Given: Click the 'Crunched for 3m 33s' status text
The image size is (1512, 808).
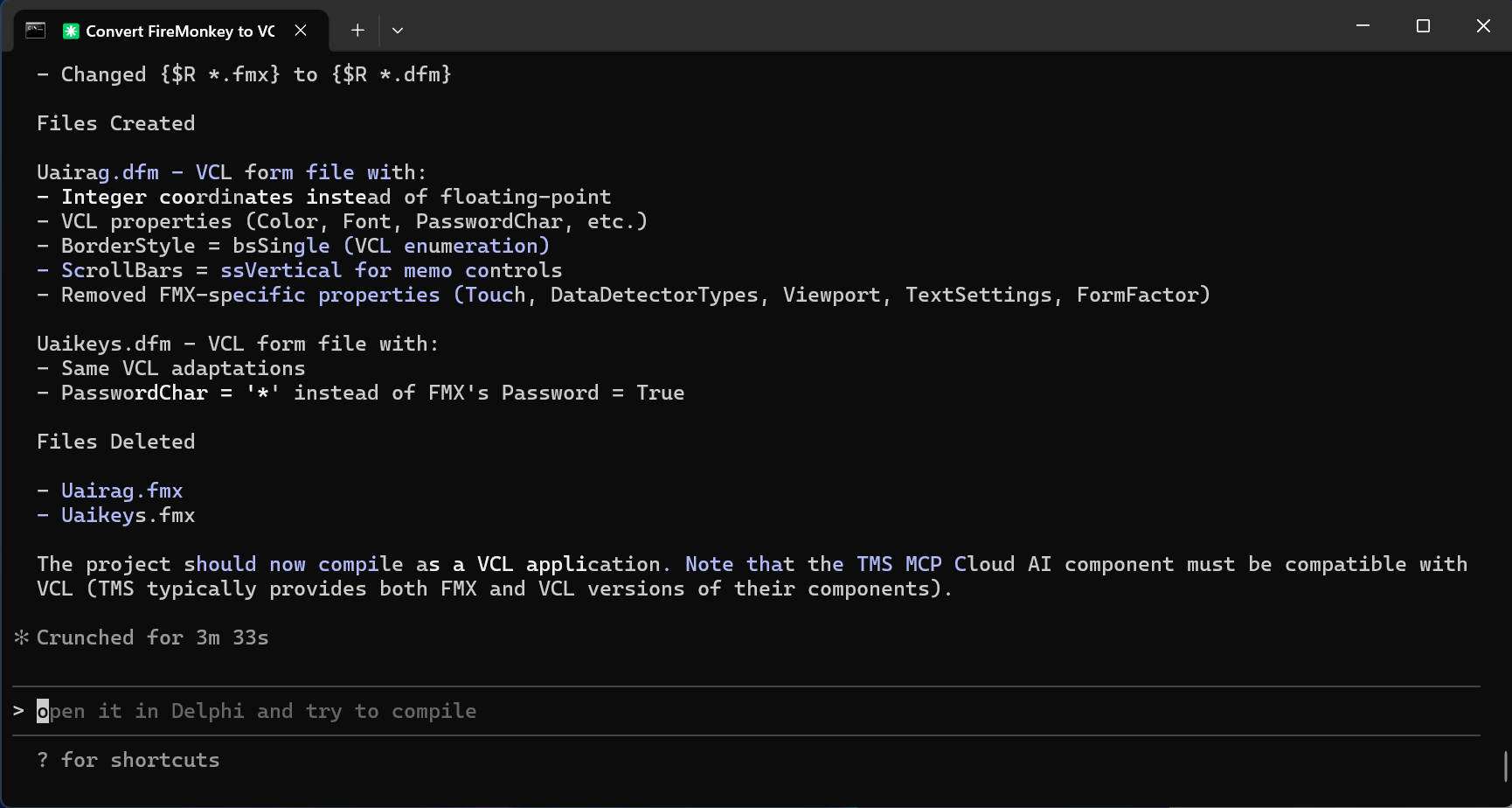Looking at the screenshot, I should 151,637.
